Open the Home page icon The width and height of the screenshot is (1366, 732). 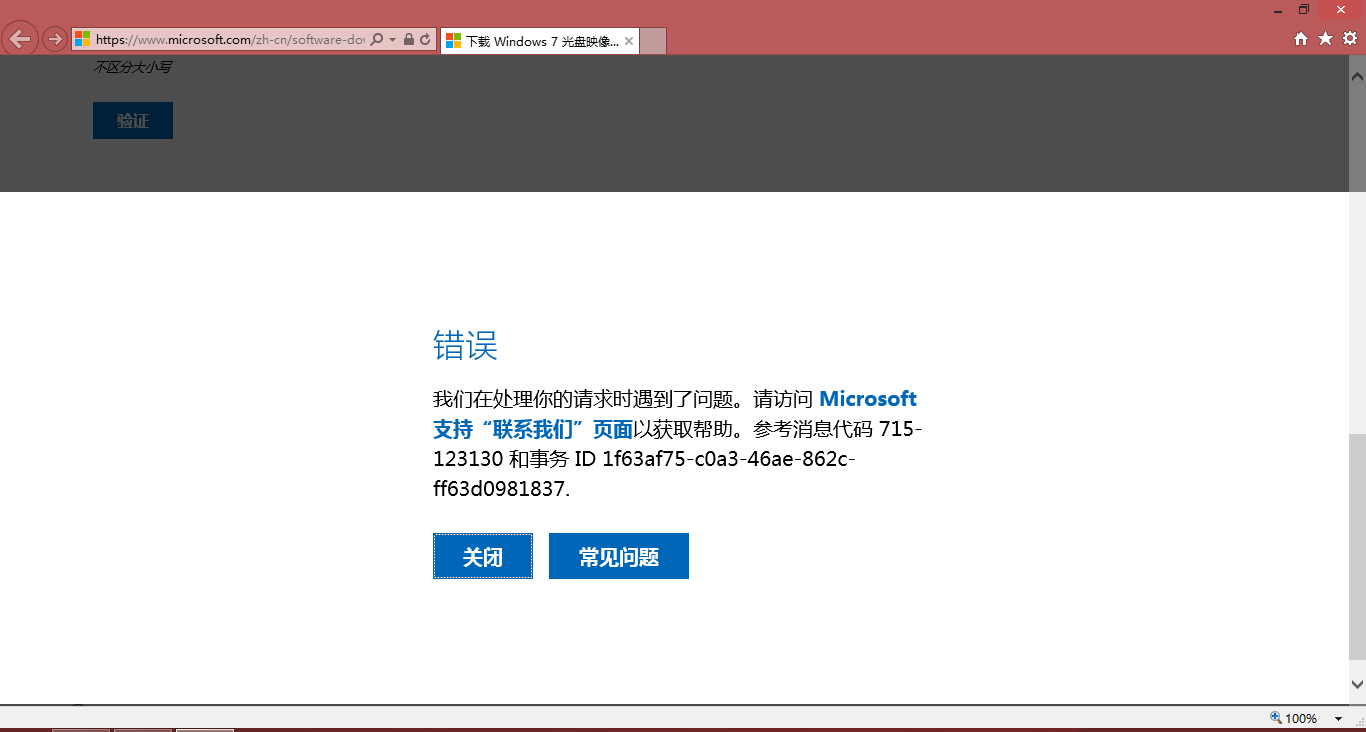coord(1301,39)
